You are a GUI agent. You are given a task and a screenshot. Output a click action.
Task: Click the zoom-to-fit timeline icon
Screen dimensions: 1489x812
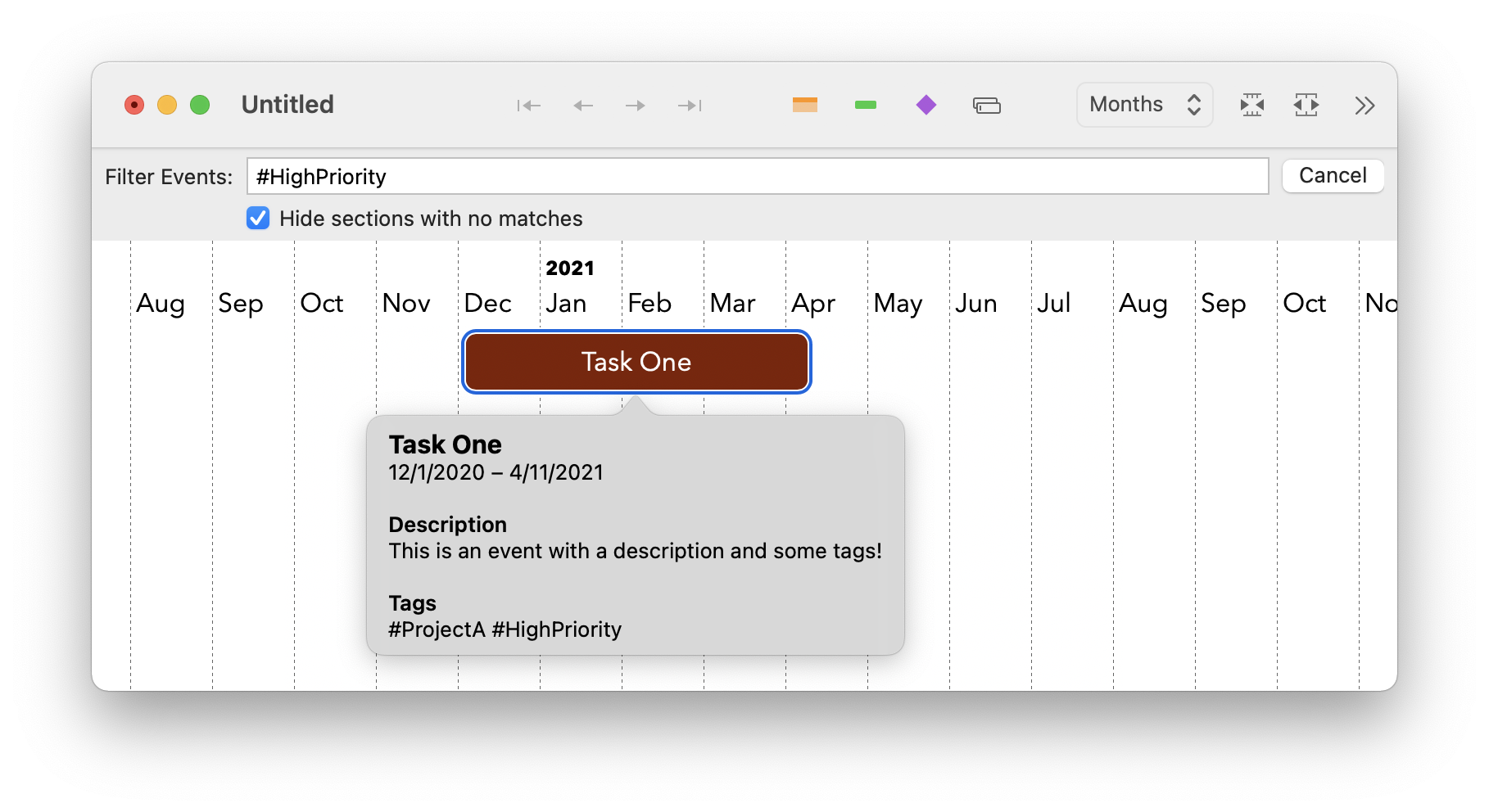point(1252,105)
